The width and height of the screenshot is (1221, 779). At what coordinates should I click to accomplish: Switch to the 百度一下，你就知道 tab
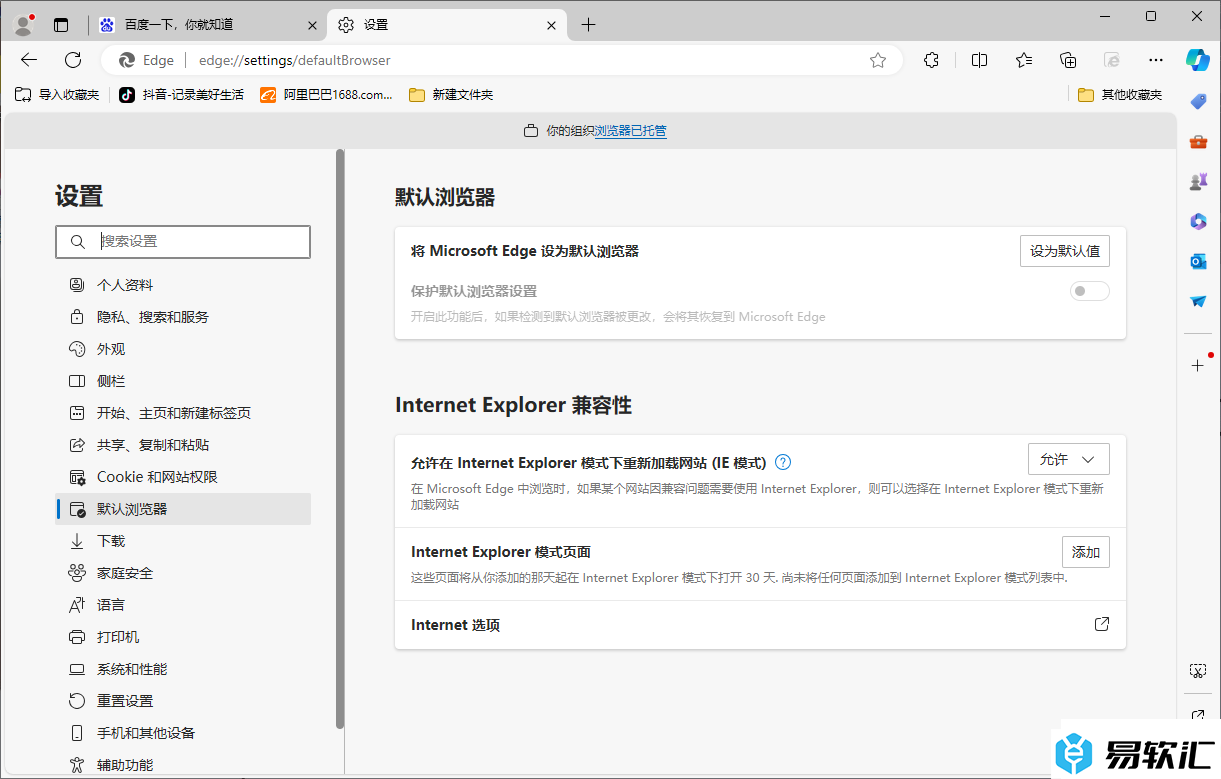coord(208,25)
